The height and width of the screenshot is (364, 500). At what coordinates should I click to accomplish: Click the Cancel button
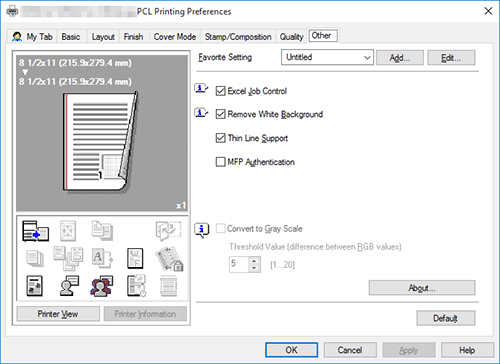350,350
